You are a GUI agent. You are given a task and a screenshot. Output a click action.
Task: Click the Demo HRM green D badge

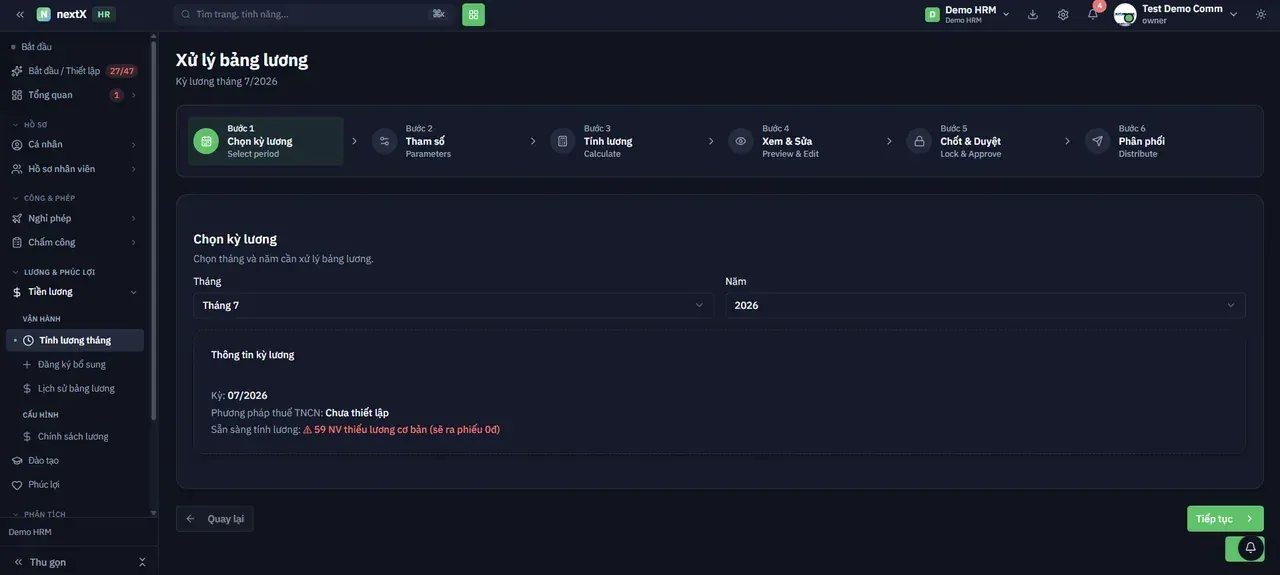point(932,14)
